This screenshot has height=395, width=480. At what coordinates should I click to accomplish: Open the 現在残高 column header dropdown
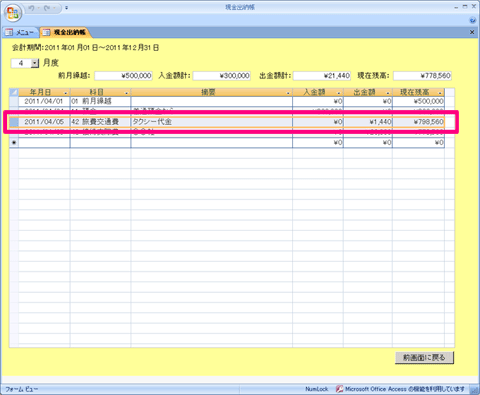point(440,93)
